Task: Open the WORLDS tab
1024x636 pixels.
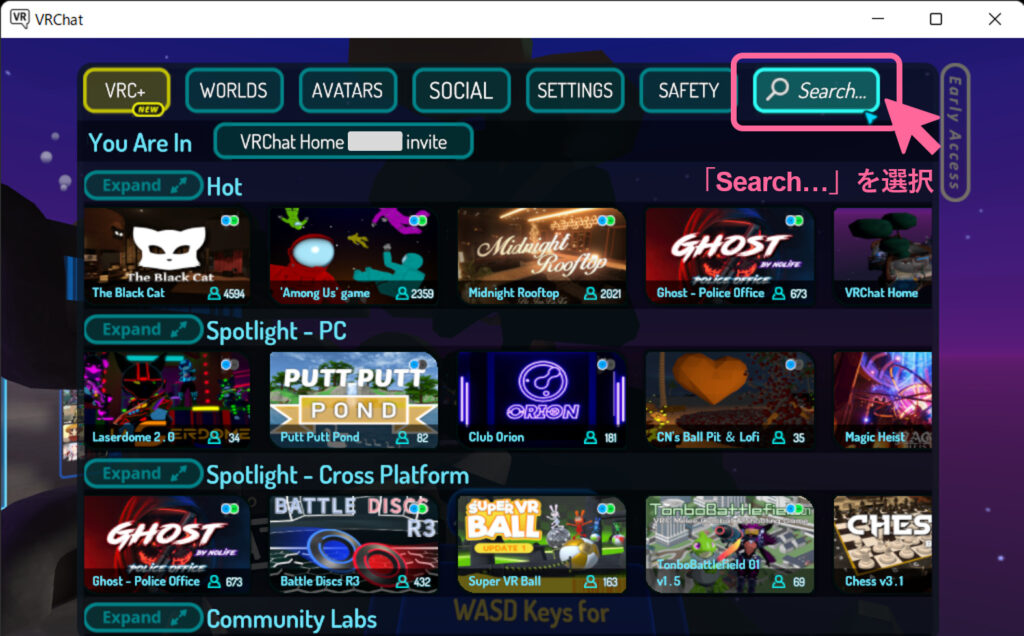Action: click(x=234, y=90)
